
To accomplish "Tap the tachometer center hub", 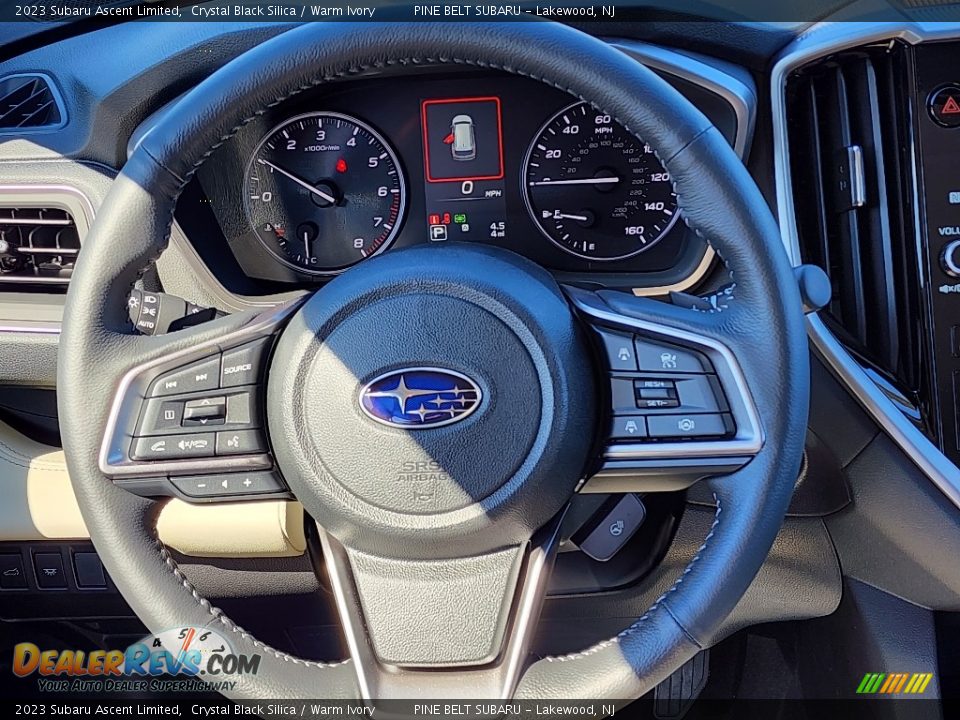I will [324, 193].
